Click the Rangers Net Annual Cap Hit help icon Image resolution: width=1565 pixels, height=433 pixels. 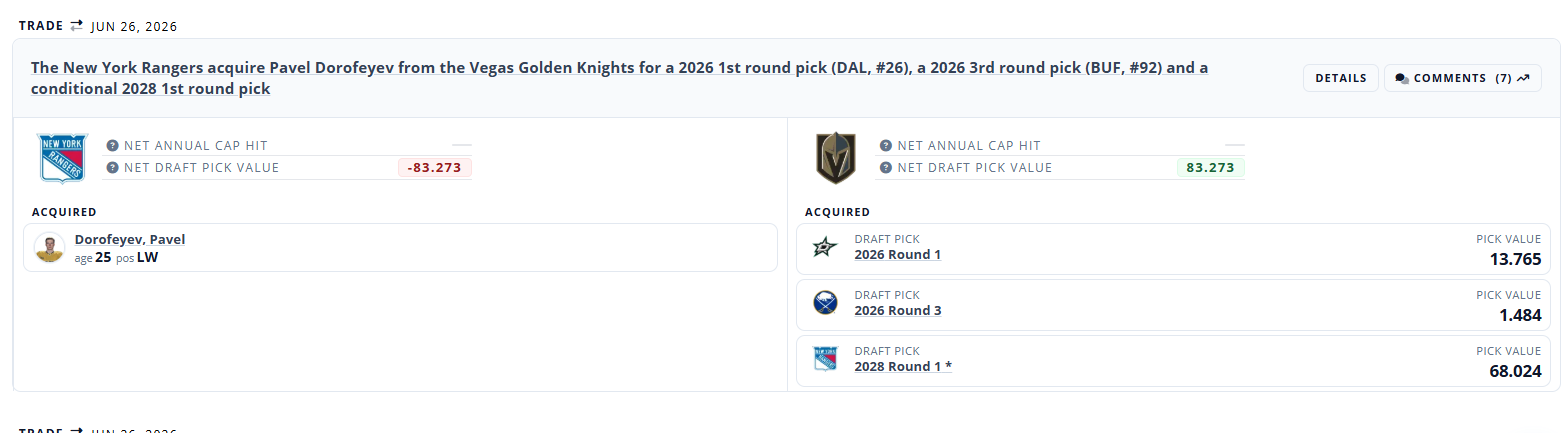113,145
